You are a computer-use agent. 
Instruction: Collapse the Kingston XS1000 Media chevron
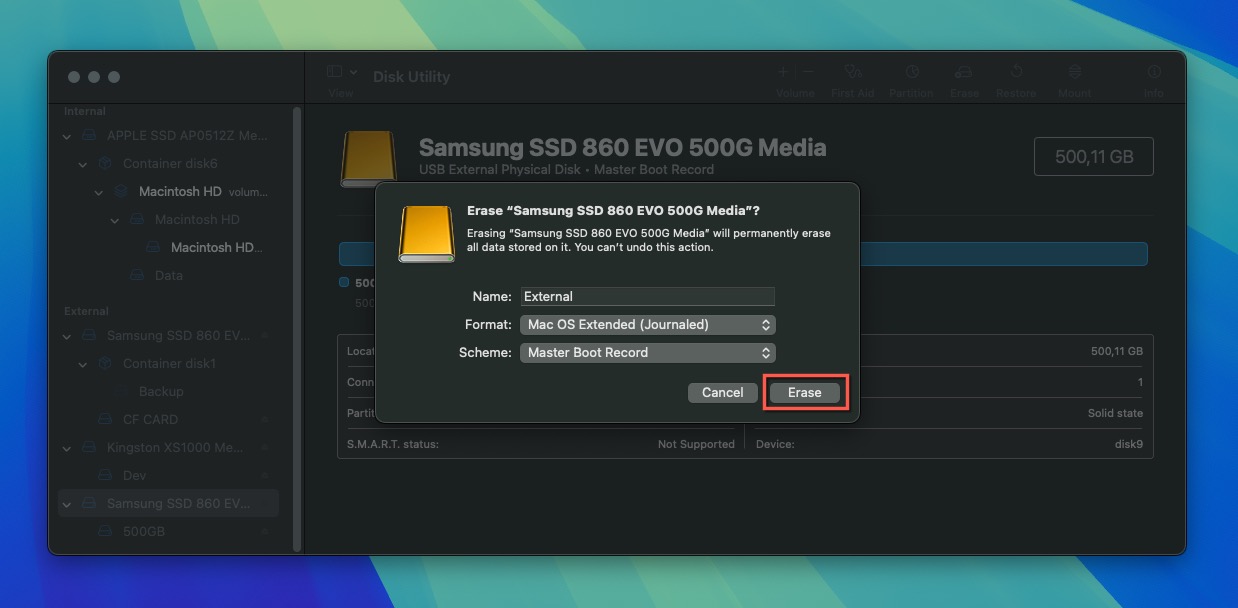click(67, 448)
